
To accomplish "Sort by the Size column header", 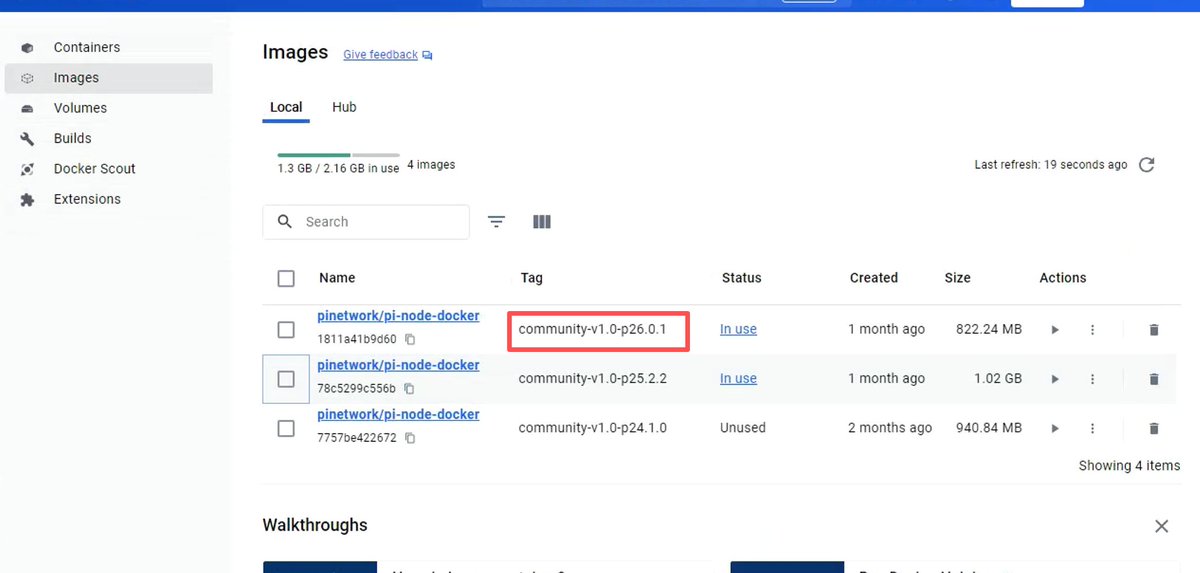I will click(957, 278).
